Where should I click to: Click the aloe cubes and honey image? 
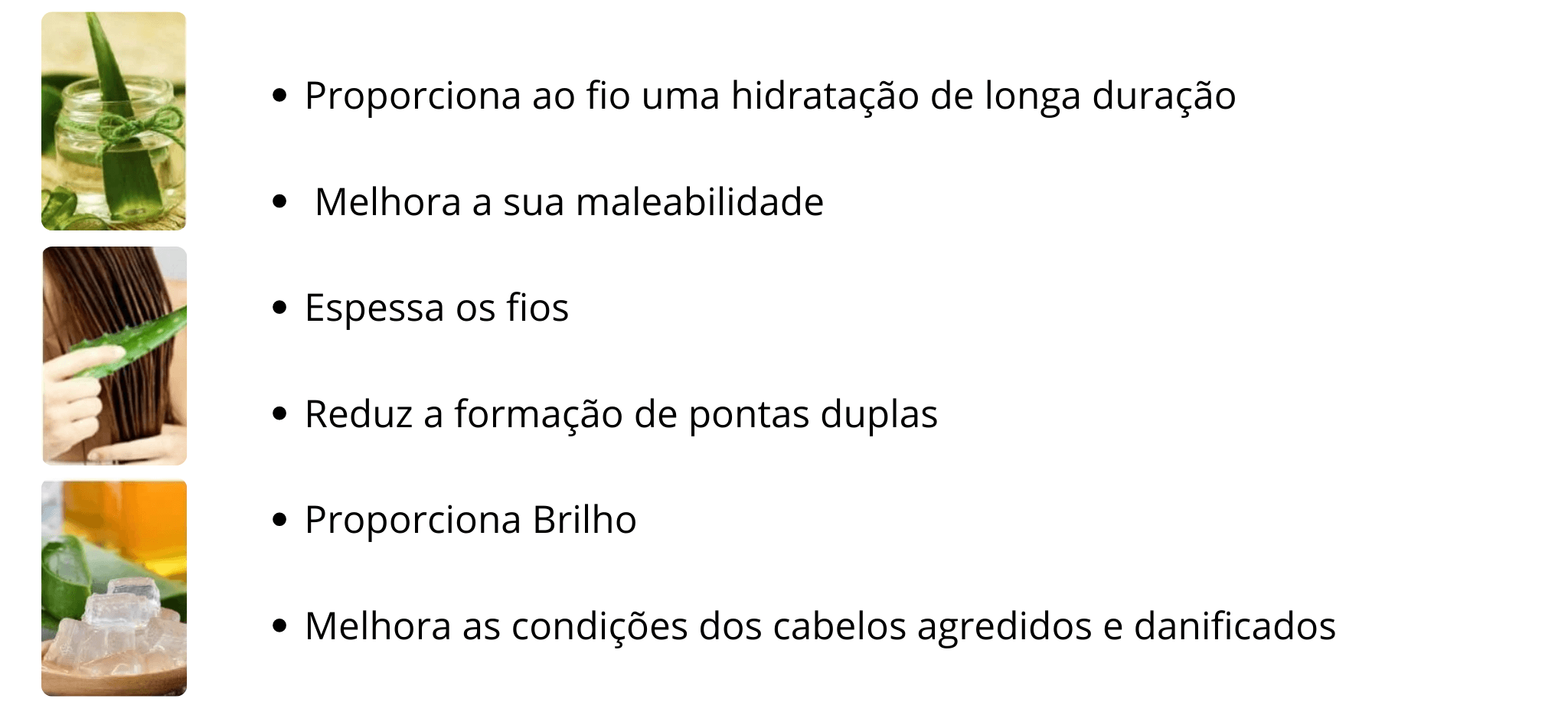(114, 588)
